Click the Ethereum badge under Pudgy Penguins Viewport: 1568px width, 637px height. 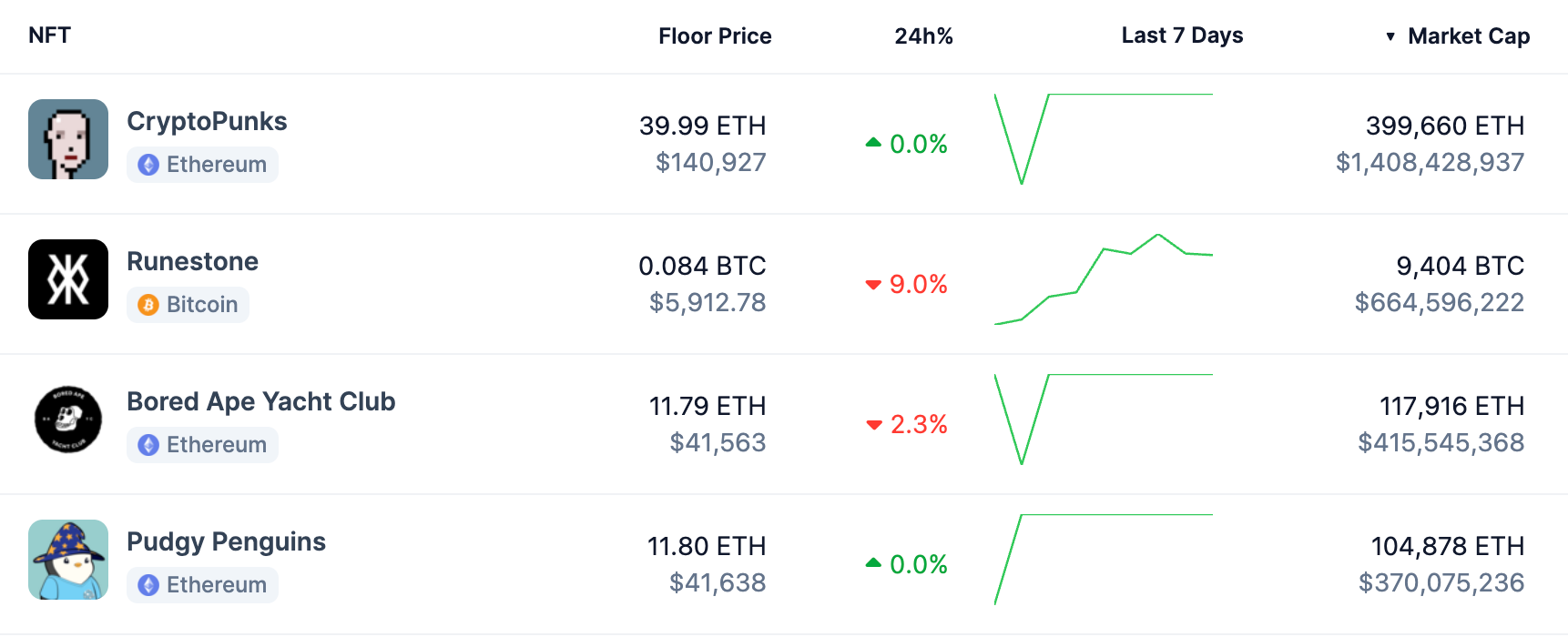pos(202,585)
